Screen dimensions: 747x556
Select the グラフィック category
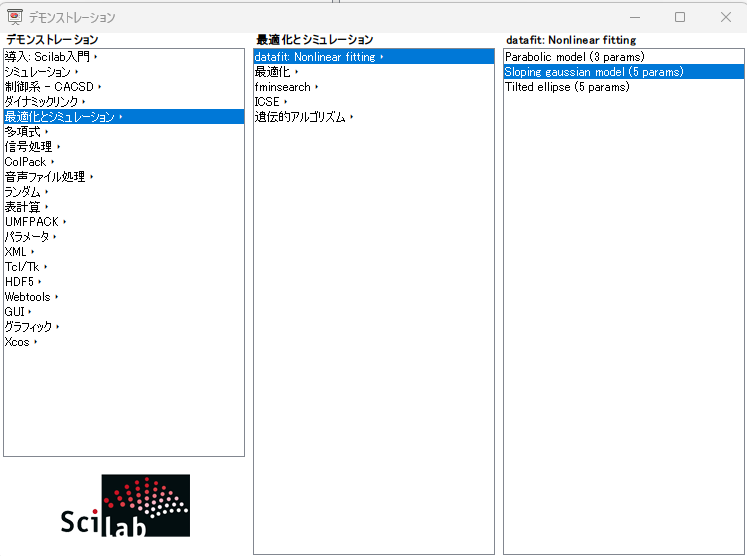28,327
